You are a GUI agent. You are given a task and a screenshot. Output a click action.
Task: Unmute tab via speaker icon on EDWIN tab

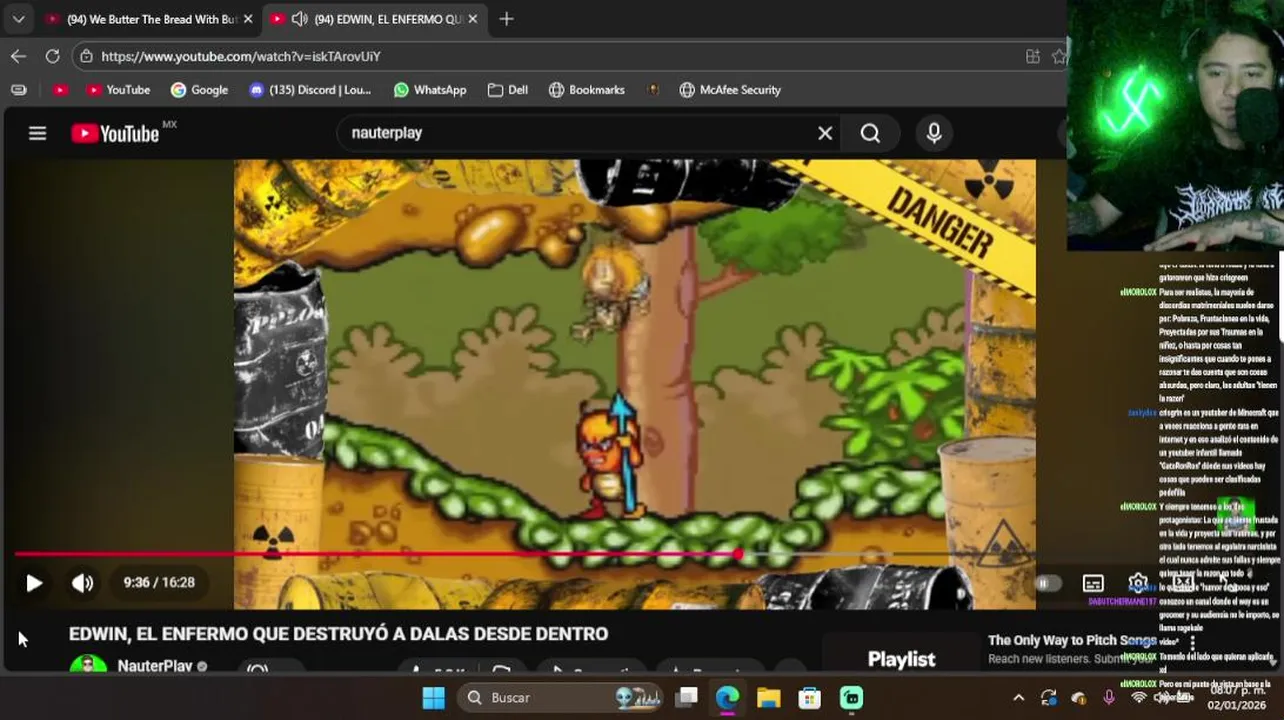299,19
